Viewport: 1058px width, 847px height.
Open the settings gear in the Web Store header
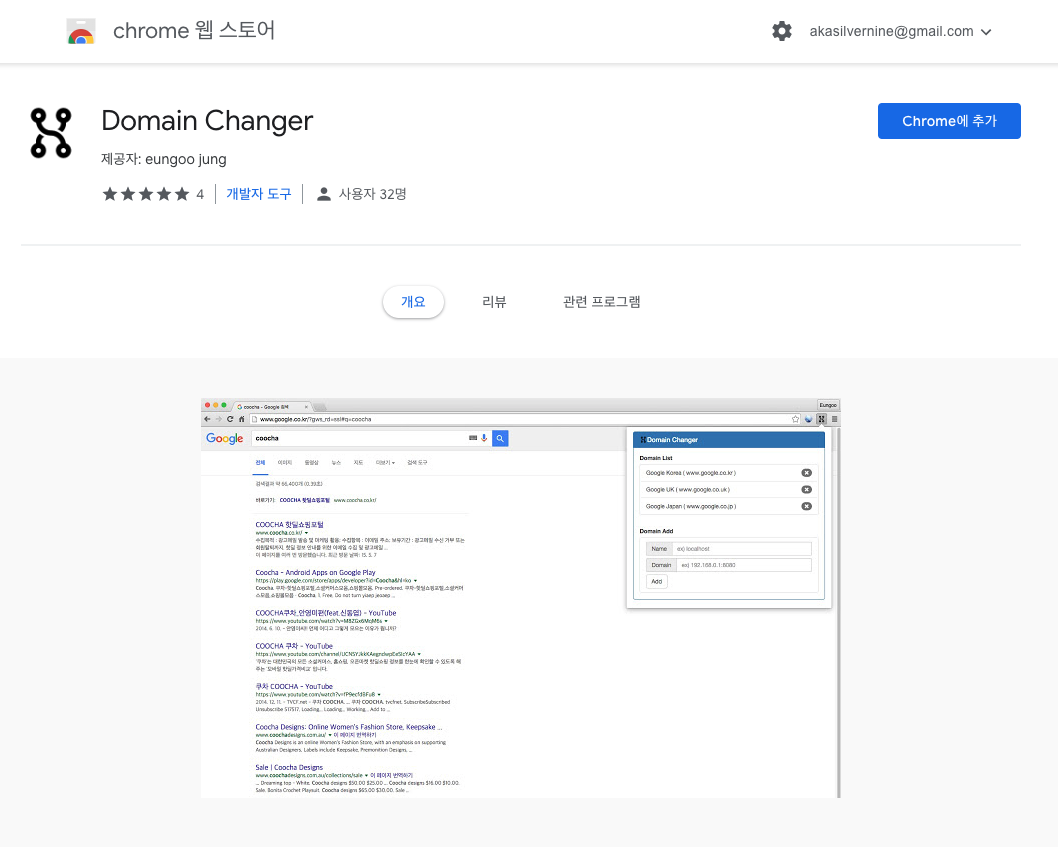point(782,31)
